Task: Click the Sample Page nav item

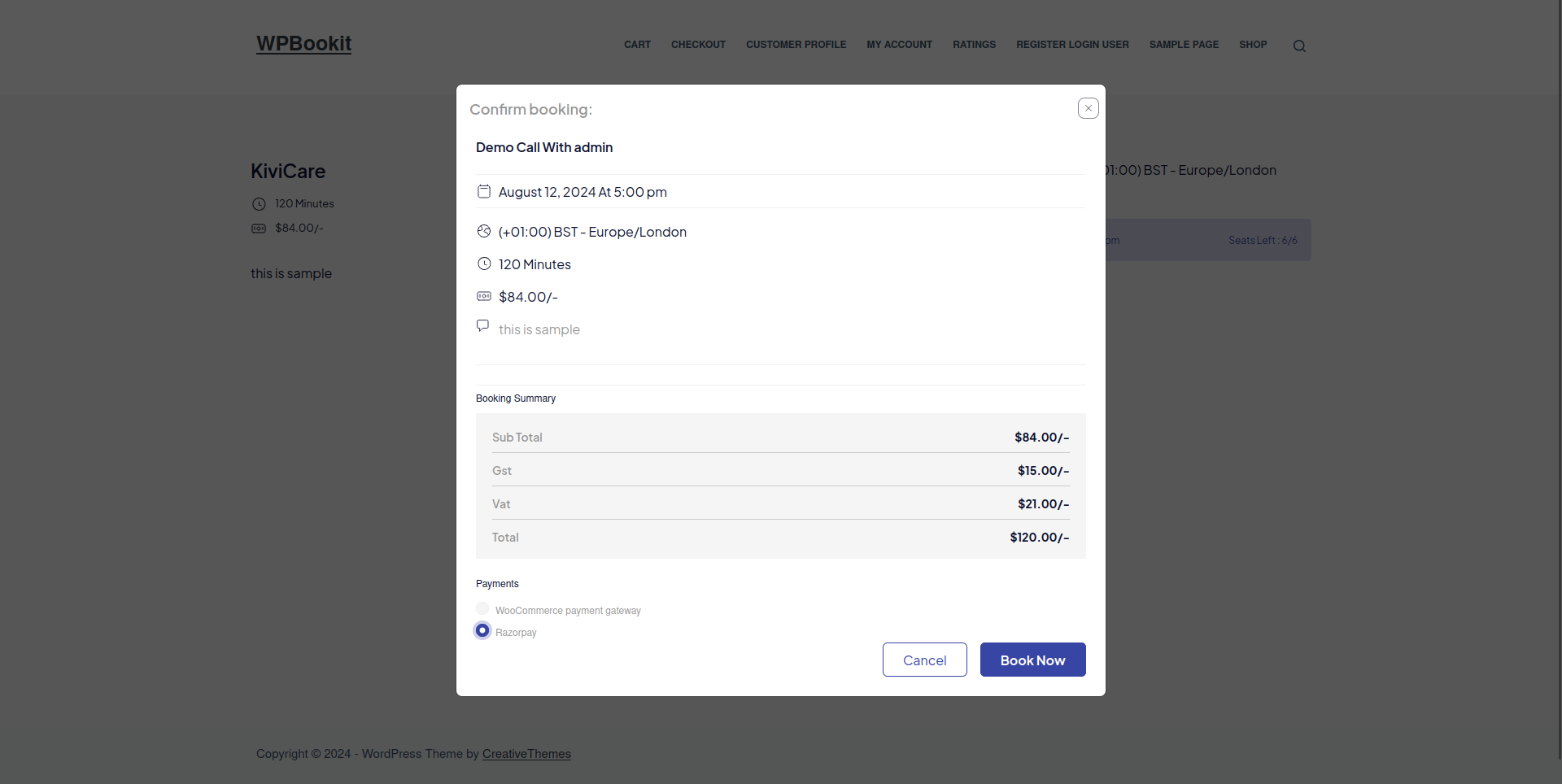Action: tap(1184, 45)
